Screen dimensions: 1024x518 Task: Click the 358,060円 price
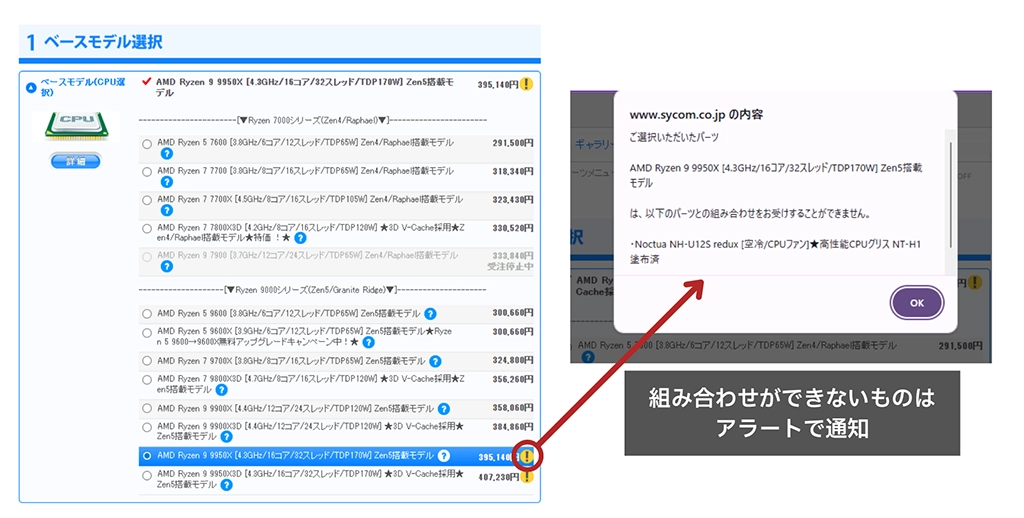pyautogui.click(x=513, y=408)
